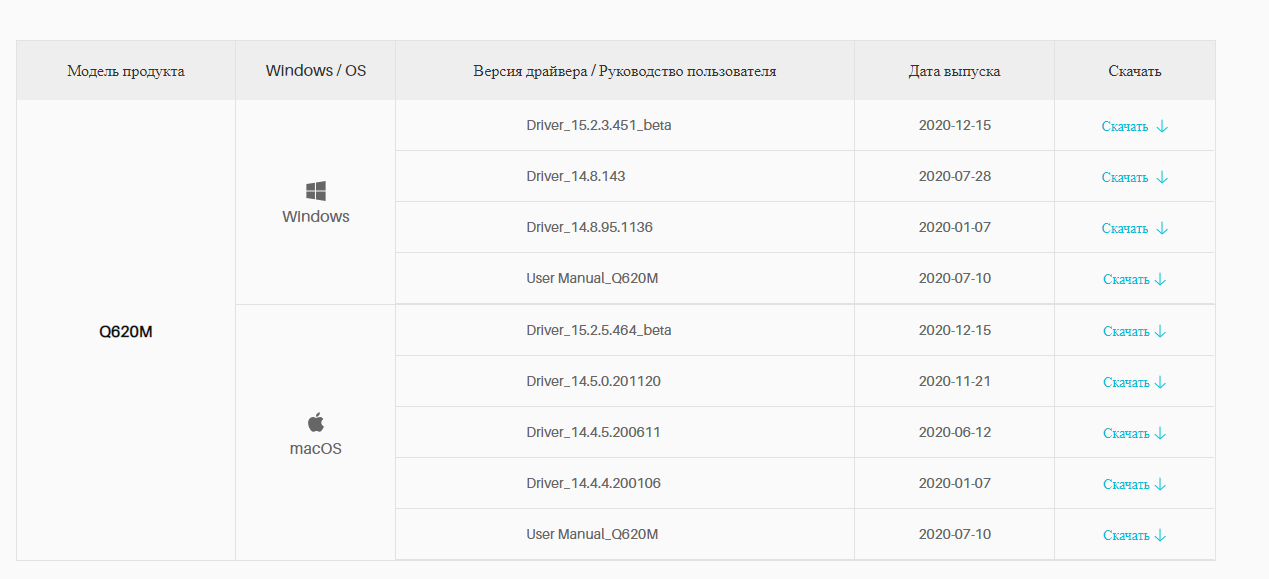The height and width of the screenshot is (579, 1269).
Task: Download the macOS User Manual_Q620M
Action: [1134, 535]
